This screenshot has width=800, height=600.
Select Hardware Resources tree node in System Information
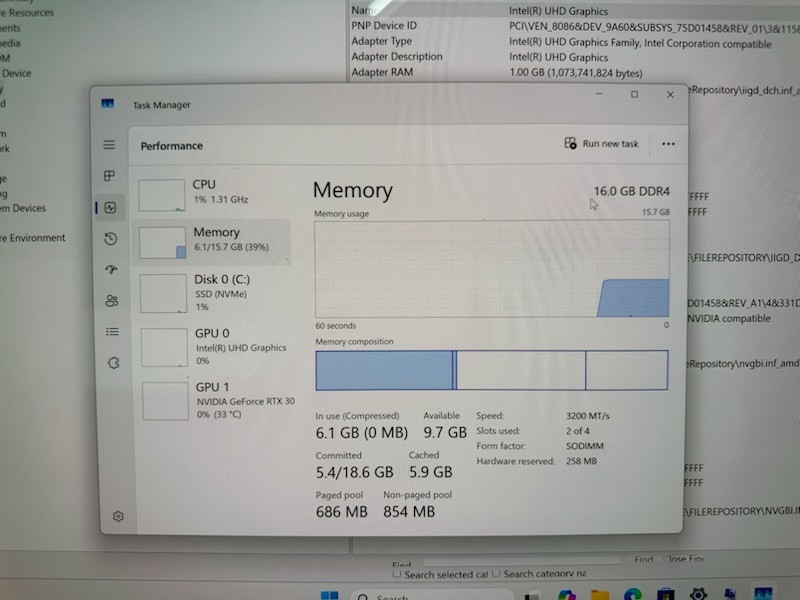pos(27,12)
